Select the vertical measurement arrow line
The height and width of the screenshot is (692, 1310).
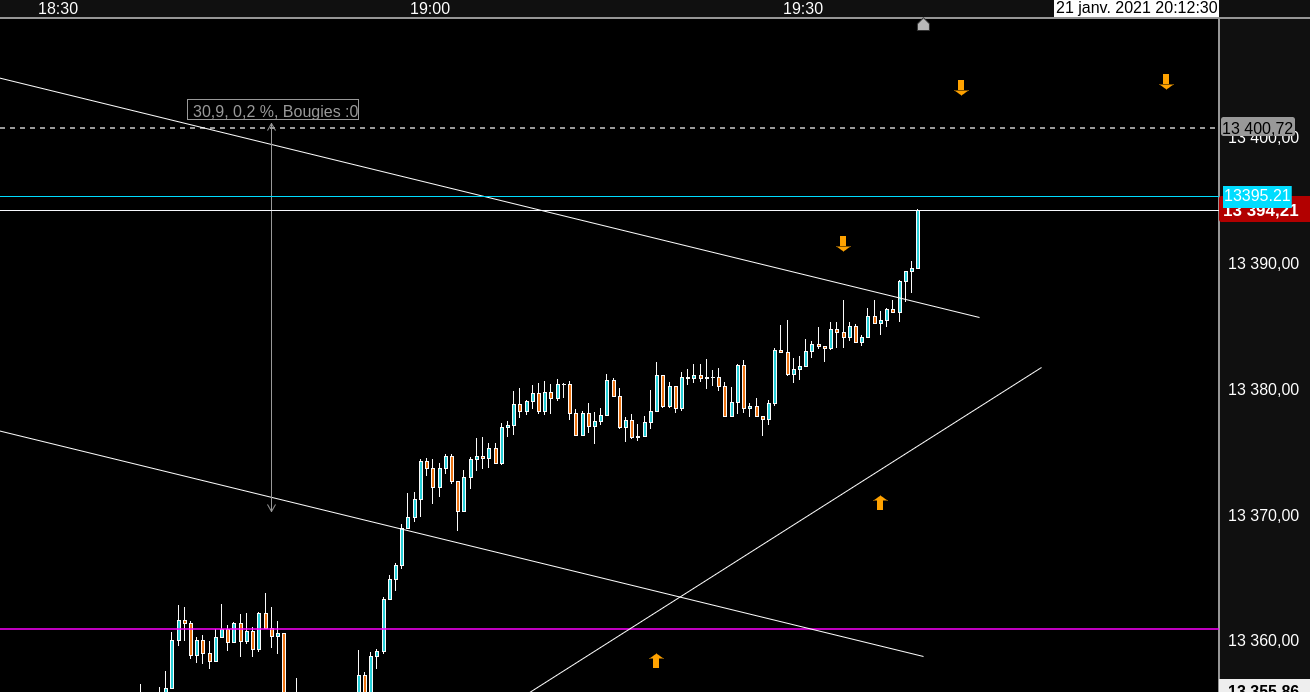[271, 318]
